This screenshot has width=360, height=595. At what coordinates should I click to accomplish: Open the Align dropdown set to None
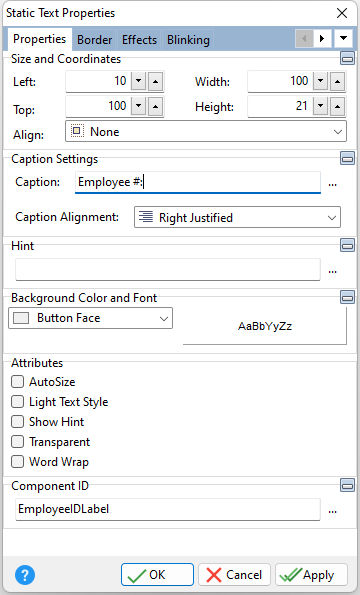(206, 132)
